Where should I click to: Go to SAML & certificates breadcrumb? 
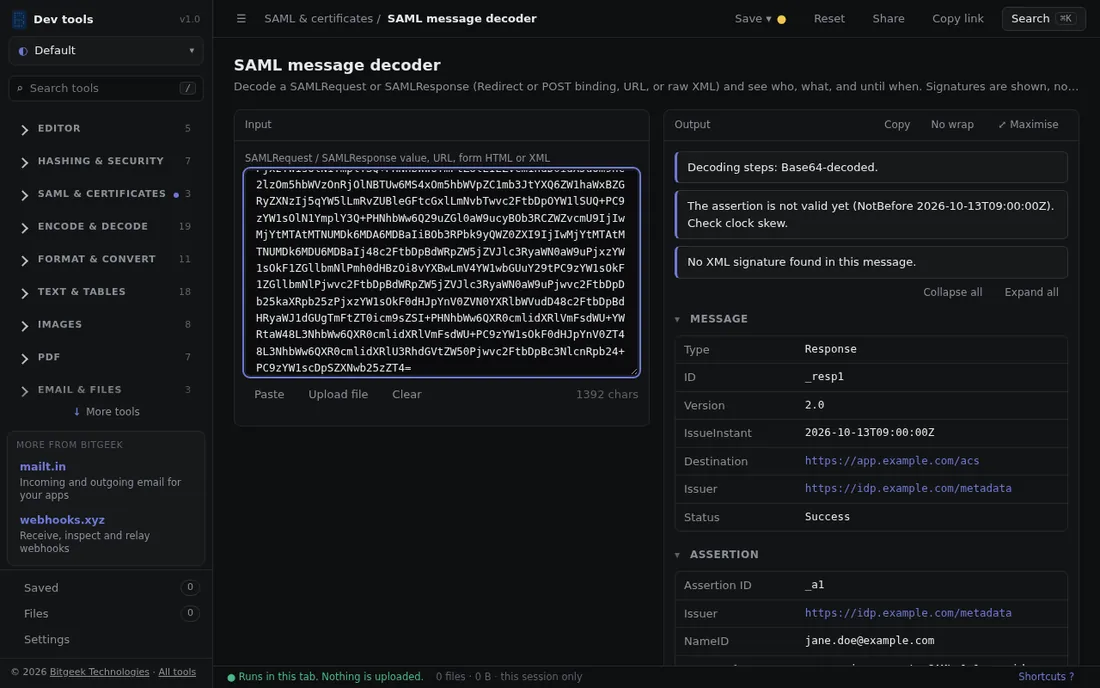[x=318, y=19]
